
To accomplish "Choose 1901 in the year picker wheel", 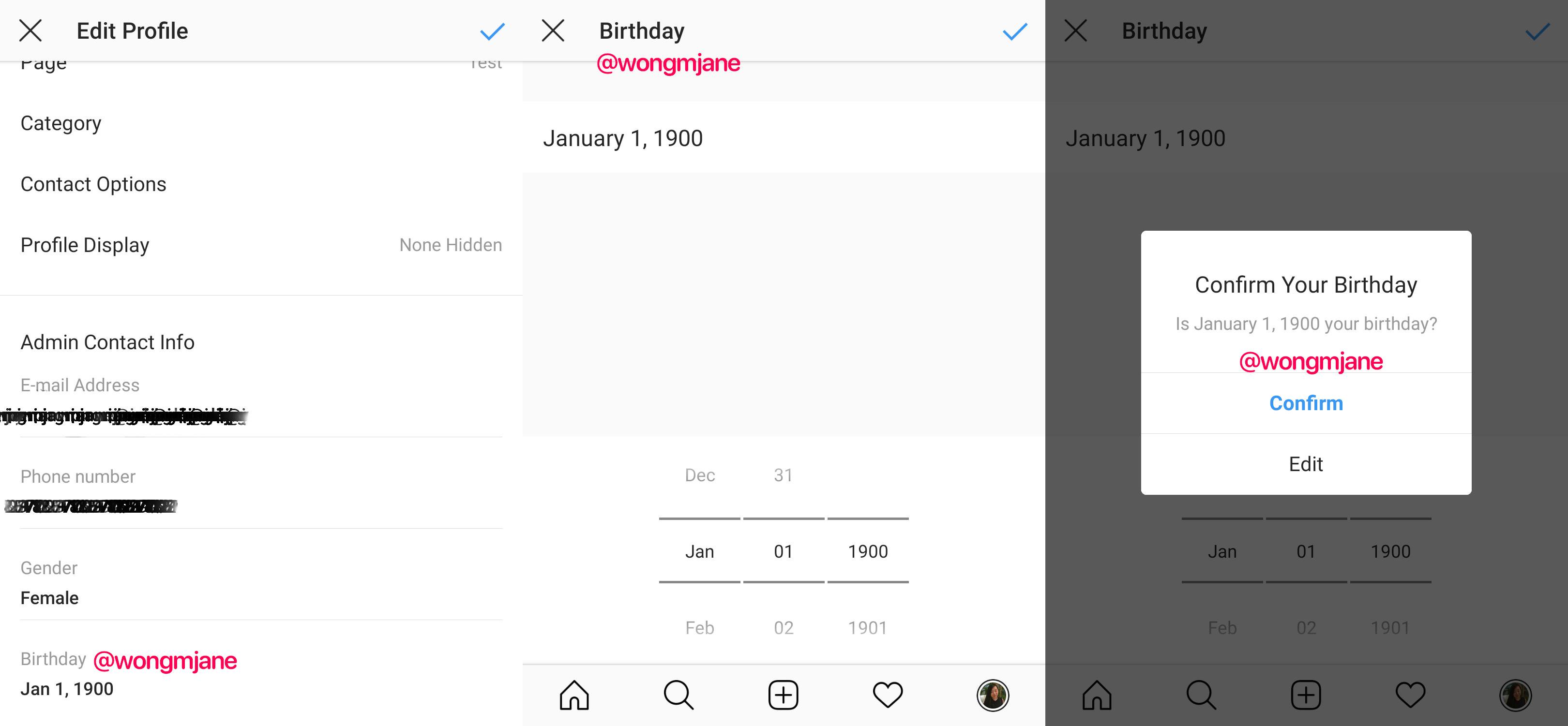I will 867,628.
